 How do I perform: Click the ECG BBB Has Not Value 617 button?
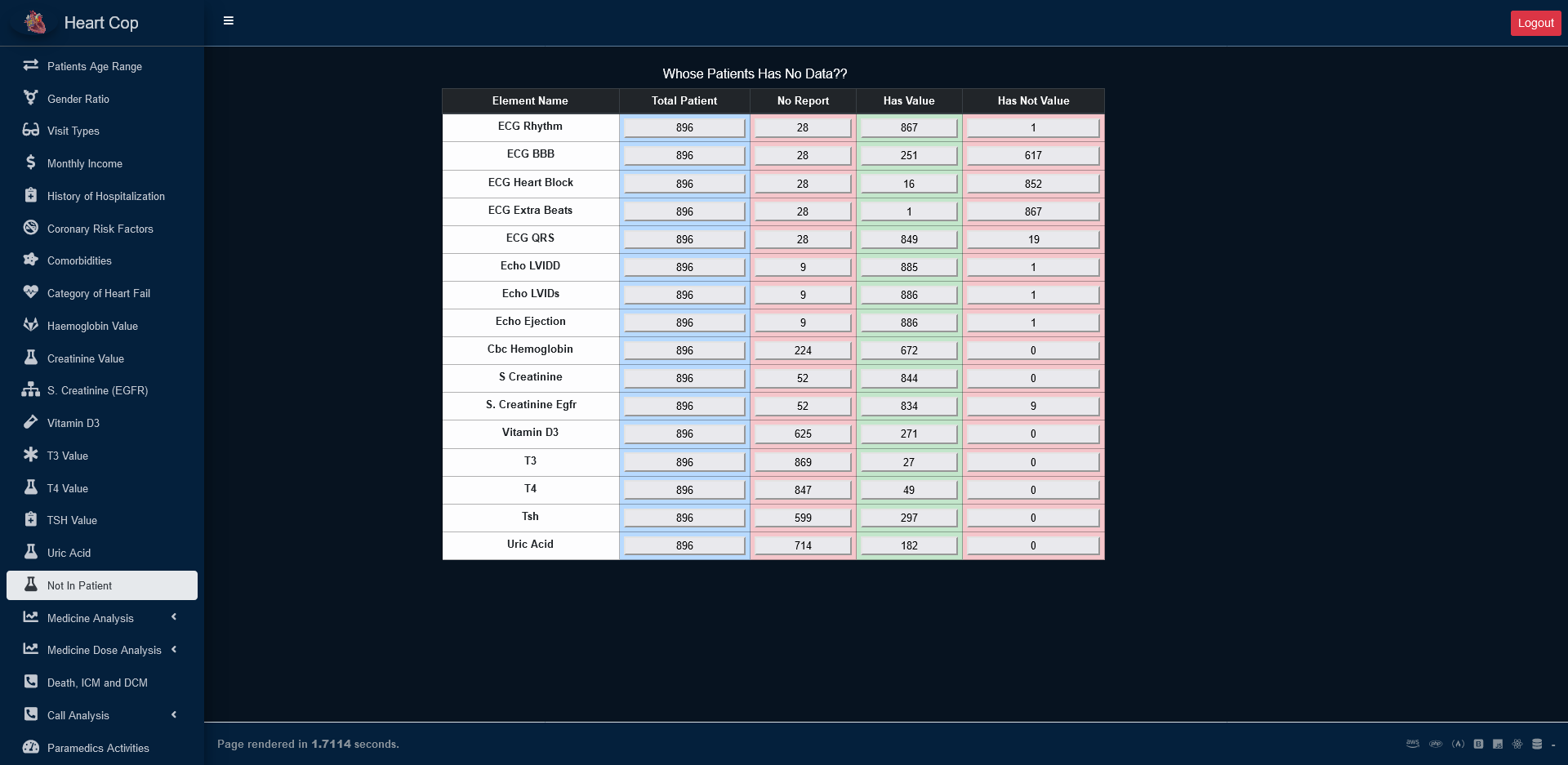1033,156
